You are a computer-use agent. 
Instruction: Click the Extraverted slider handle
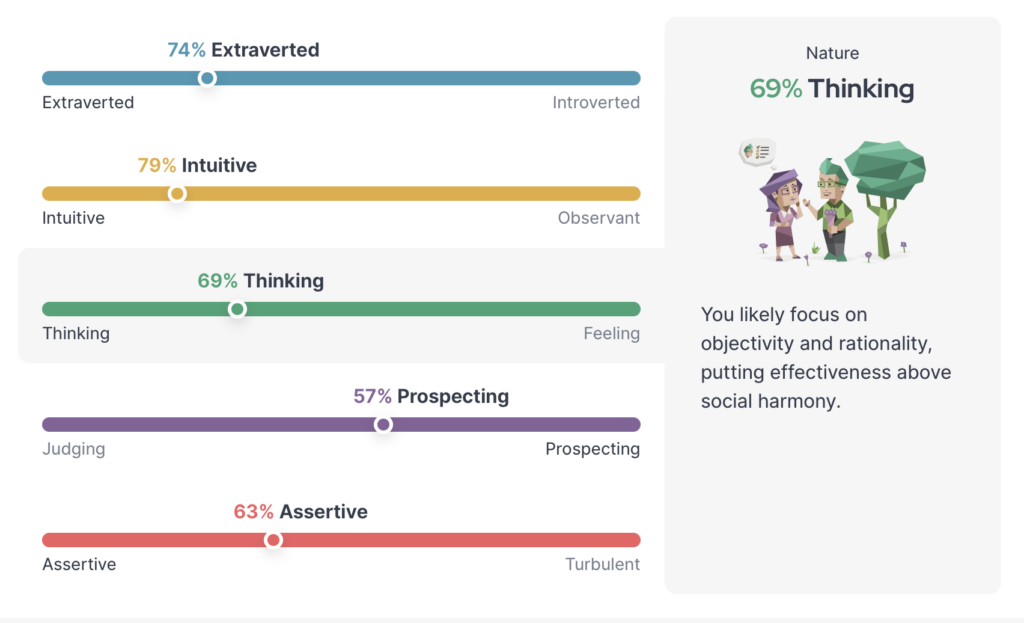(x=207, y=78)
